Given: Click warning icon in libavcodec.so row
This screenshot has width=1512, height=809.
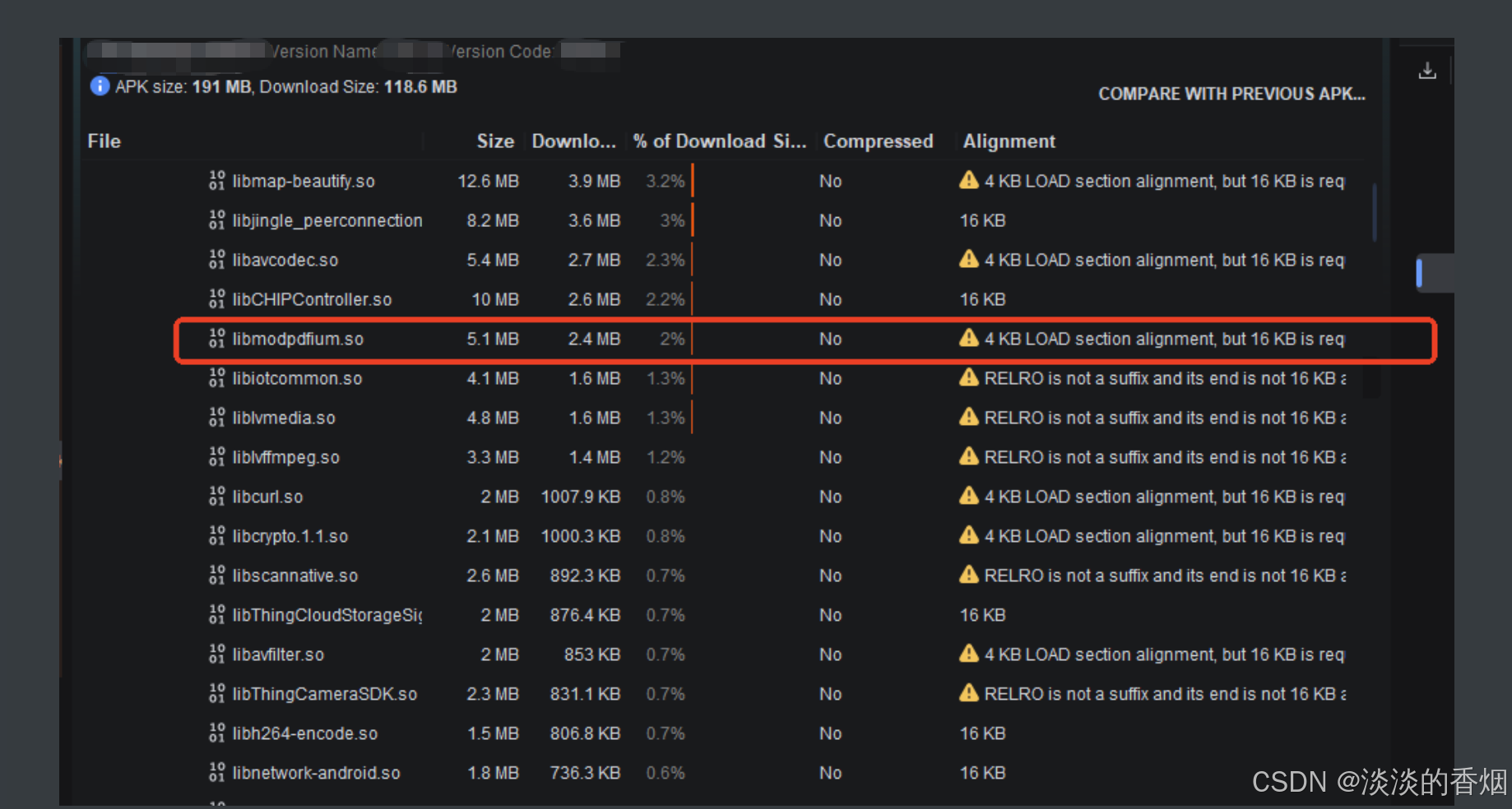Looking at the screenshot, I should coord(969,258).
